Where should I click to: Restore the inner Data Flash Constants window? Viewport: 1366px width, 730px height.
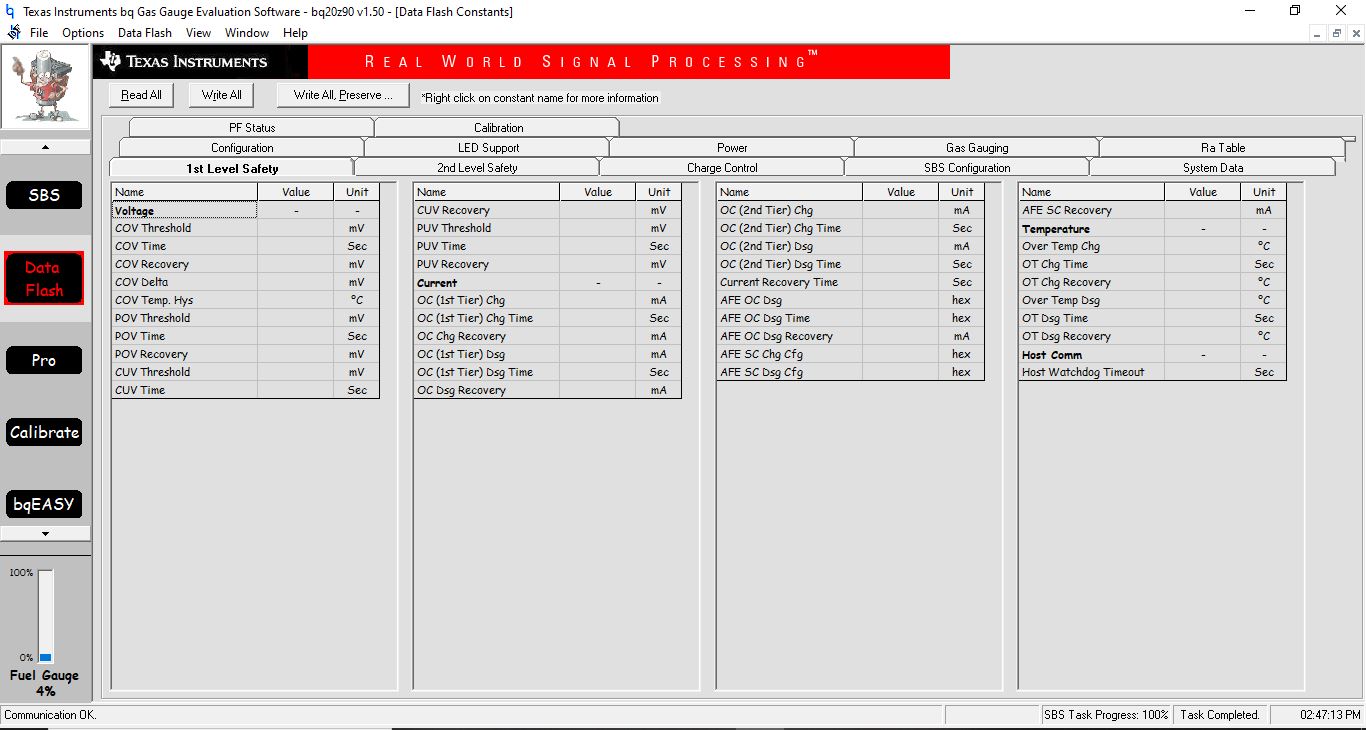click(1337, 33)
